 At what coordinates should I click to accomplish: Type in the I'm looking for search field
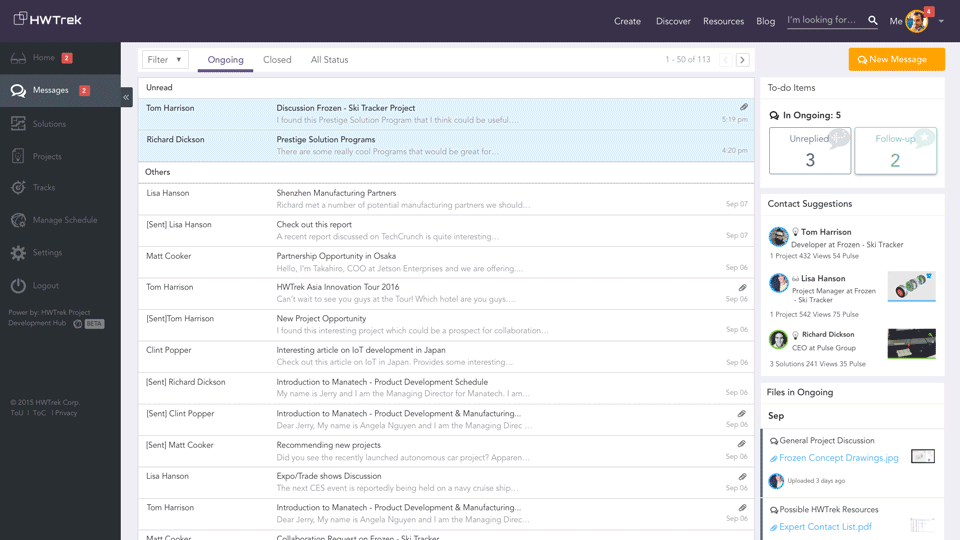click(824, 20)
